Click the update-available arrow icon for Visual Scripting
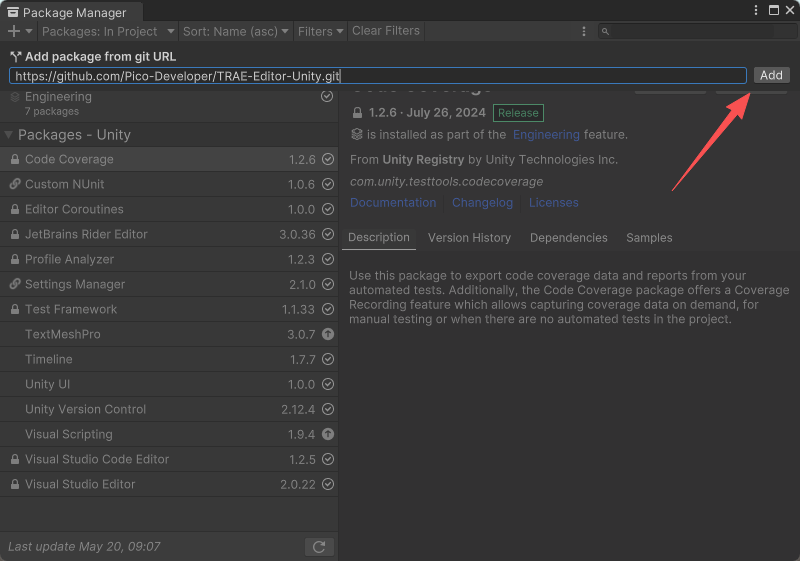The image size is (800, 561). [x=328, y=434]
